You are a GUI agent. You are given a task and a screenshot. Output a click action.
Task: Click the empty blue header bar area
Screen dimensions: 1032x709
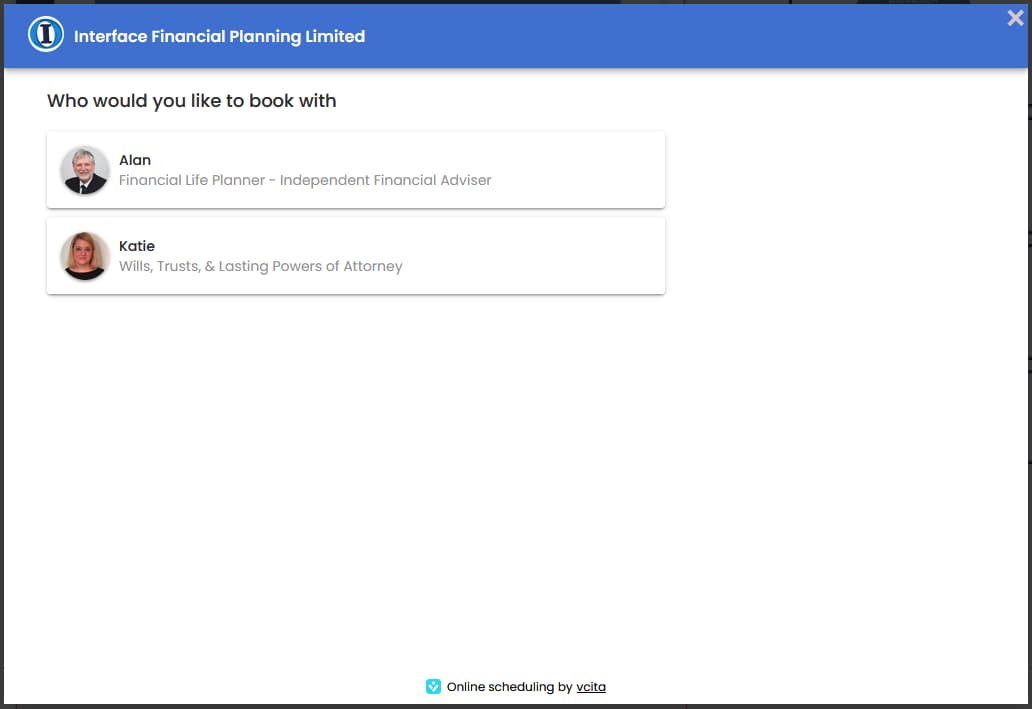click(680, 36)
